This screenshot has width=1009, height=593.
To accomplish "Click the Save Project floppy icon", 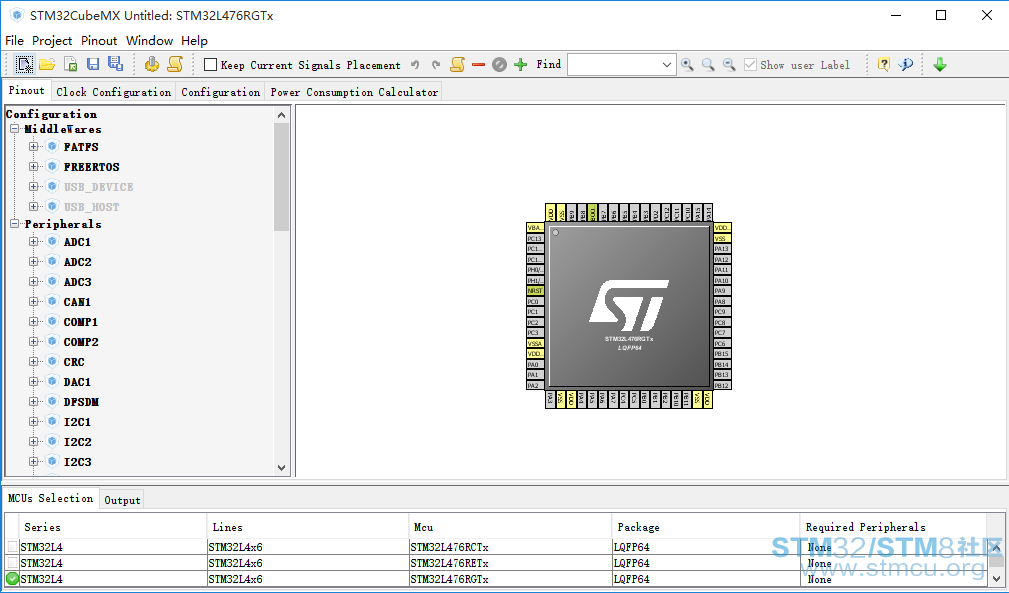I will tap(93, 64).
